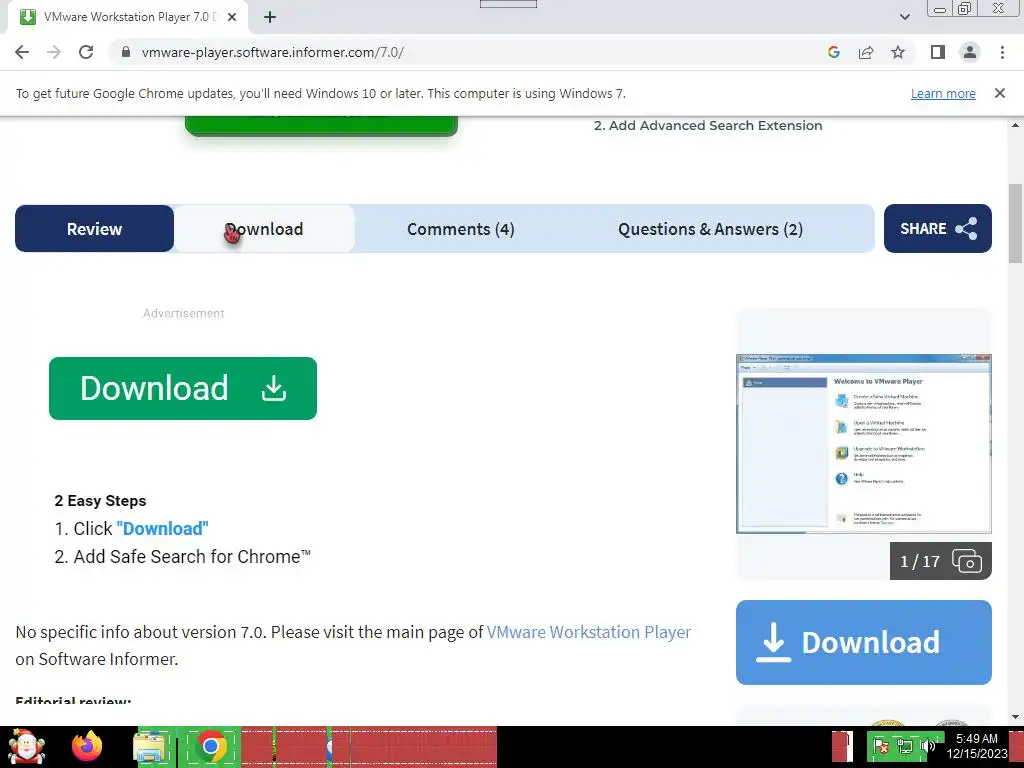Close the VMware Workstation Player tab
Viewport: 1024px width, 768px height.
[x=232, y=17]
